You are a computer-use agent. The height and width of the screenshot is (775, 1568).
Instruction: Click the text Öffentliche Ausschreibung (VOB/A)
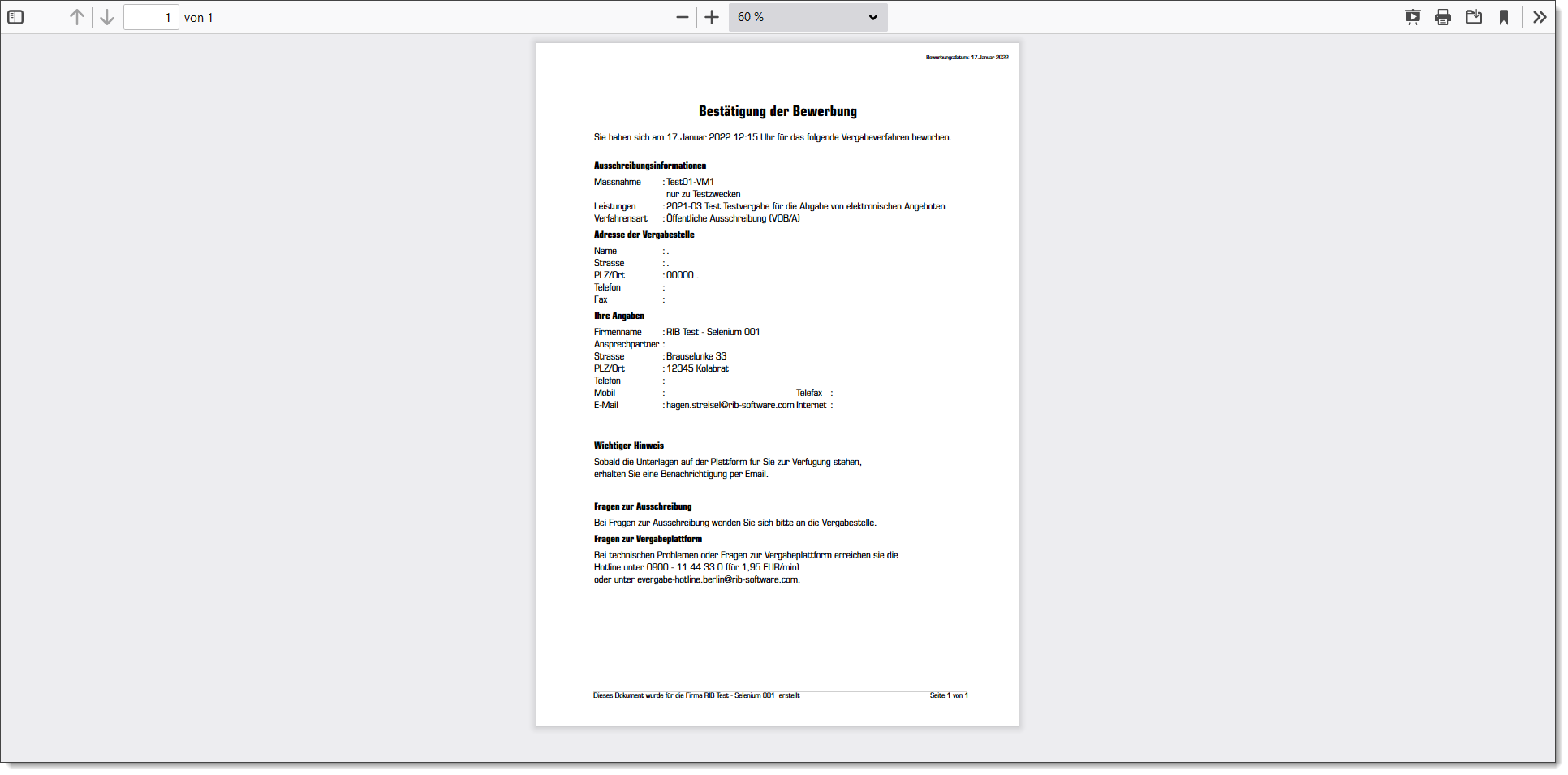point(733,218)
